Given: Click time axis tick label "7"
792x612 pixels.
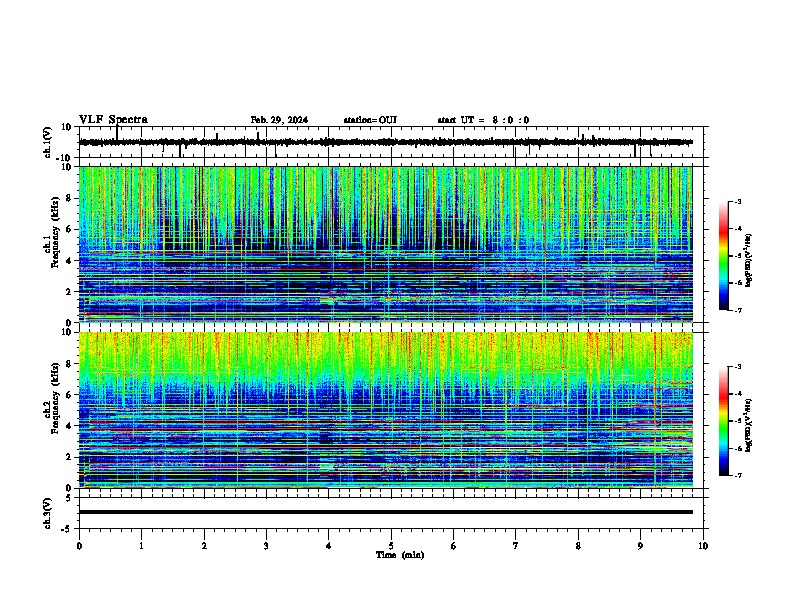Looking at the screenshot, I should 516,546.
